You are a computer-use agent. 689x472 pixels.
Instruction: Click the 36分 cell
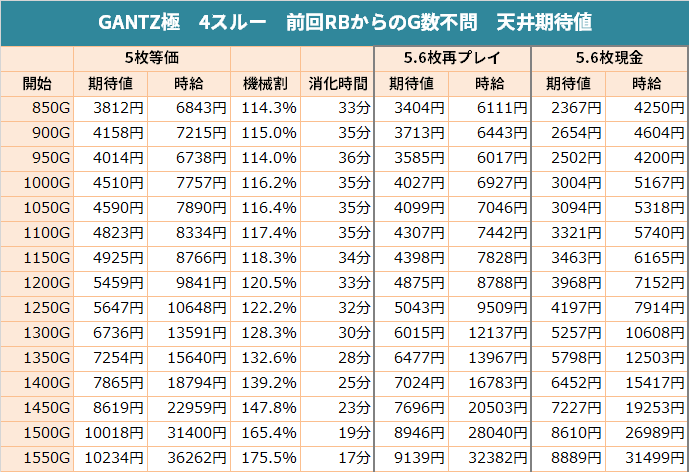coord(337,158)
